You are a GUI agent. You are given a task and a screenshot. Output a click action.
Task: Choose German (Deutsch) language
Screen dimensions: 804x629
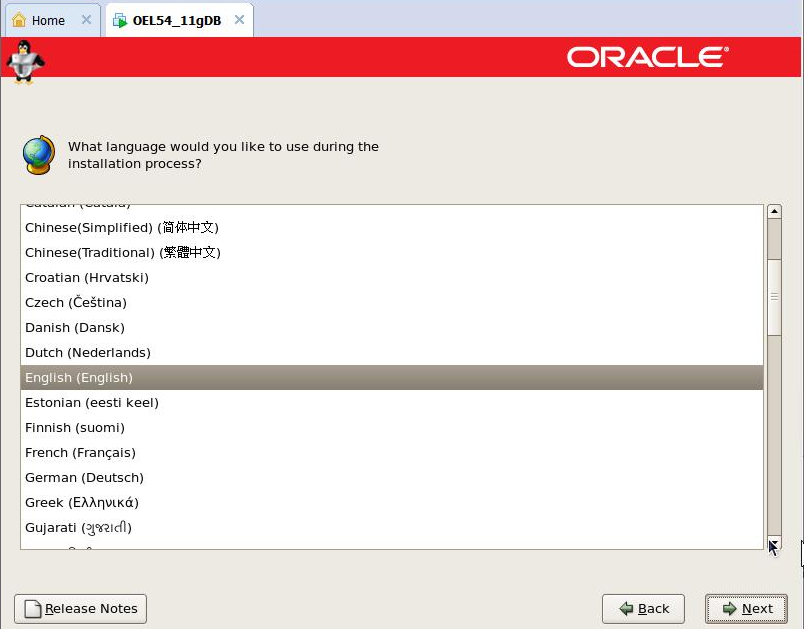(x=392, y=478)
